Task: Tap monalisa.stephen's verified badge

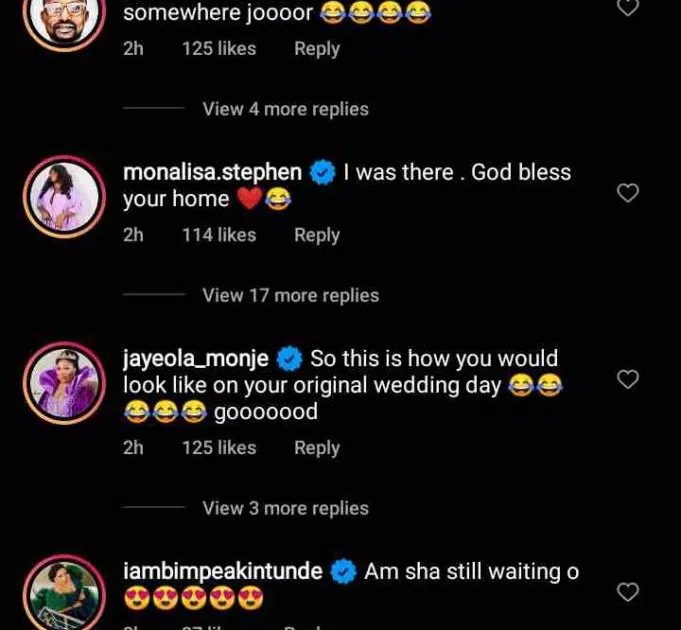Action: click(x=321, y=173)
